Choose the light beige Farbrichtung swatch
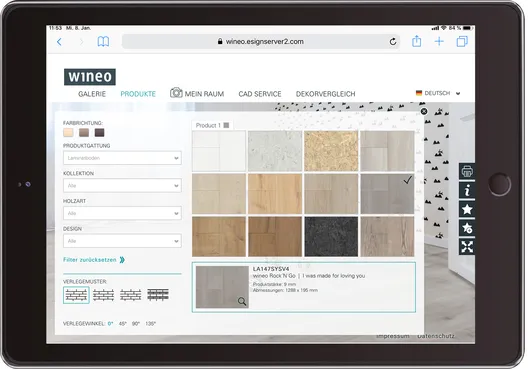The height and width of the screenshot is (369, 528). coord(68,132)
